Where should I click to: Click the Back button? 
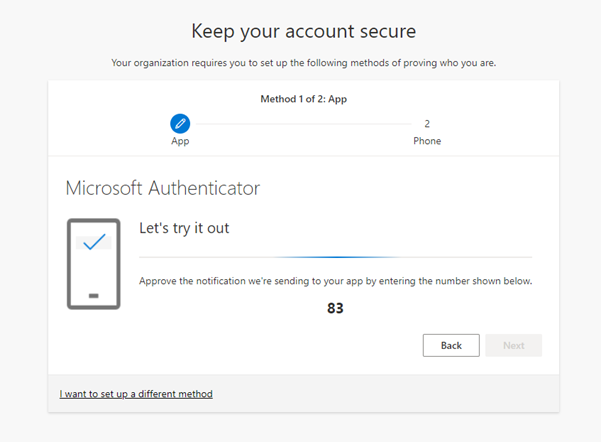click(x=451, y=345)
